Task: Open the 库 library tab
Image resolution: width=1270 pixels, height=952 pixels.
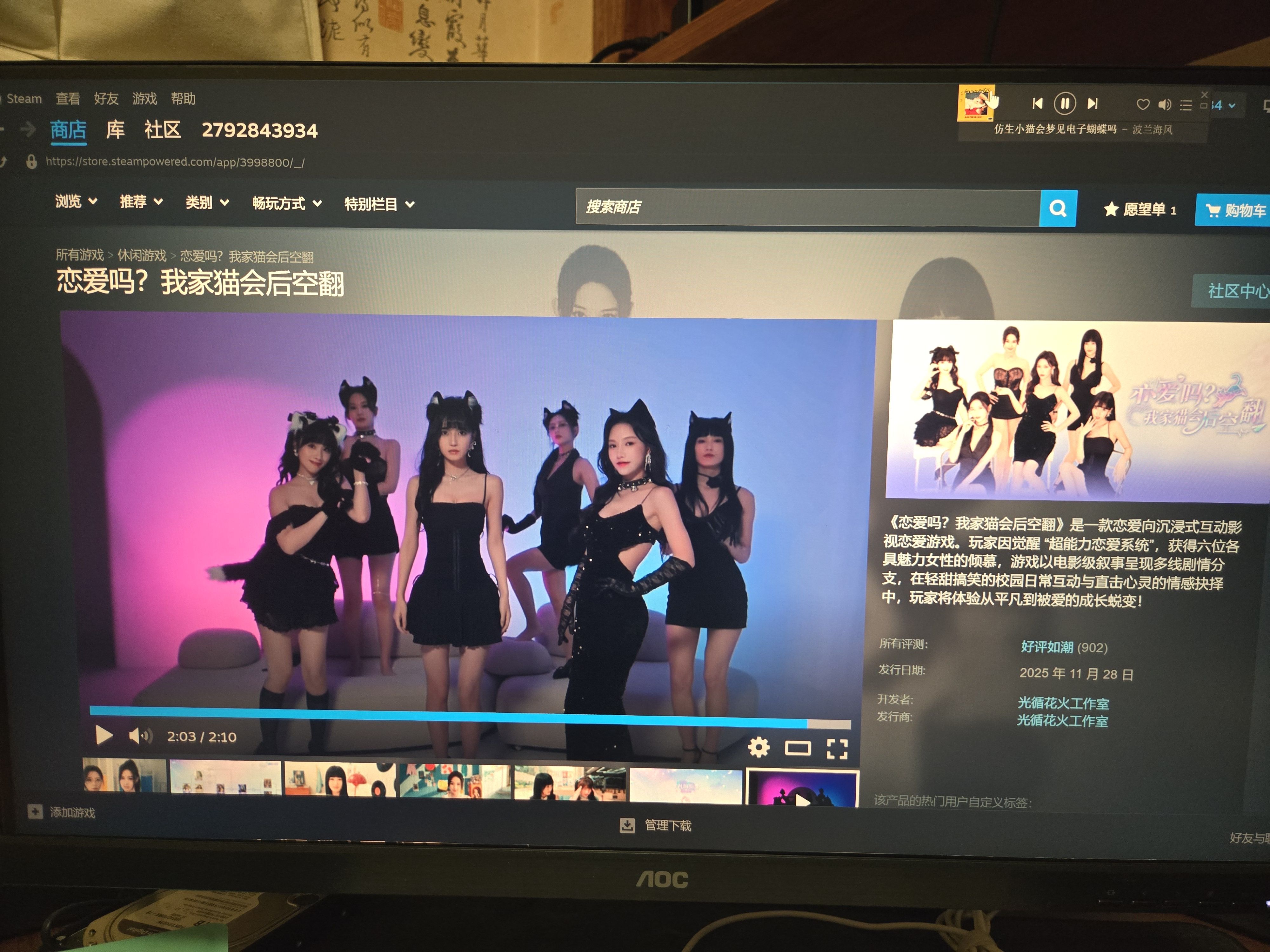Action: click(115, 130)
